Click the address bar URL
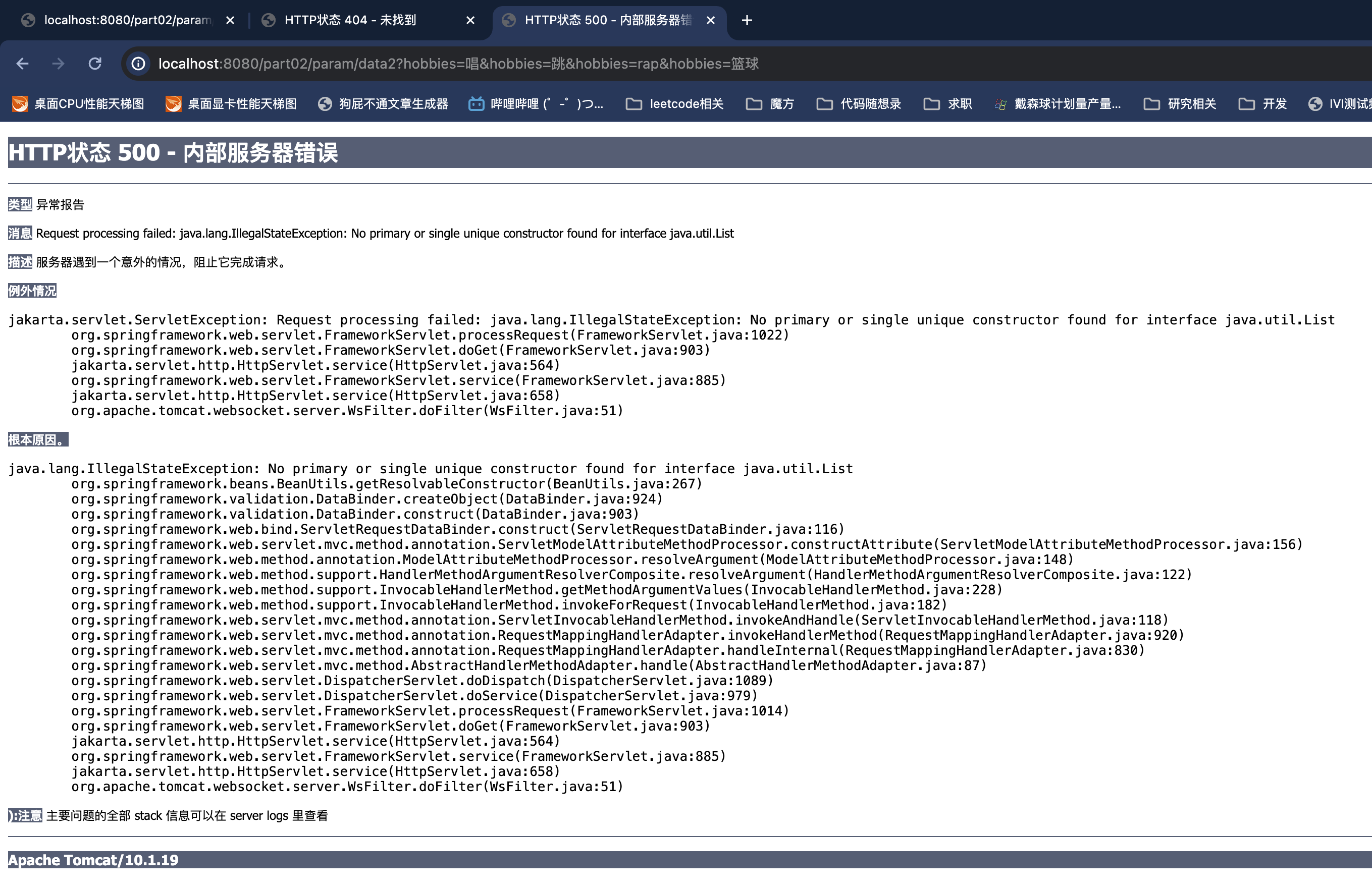1372x891 pixels. [458, 64]
